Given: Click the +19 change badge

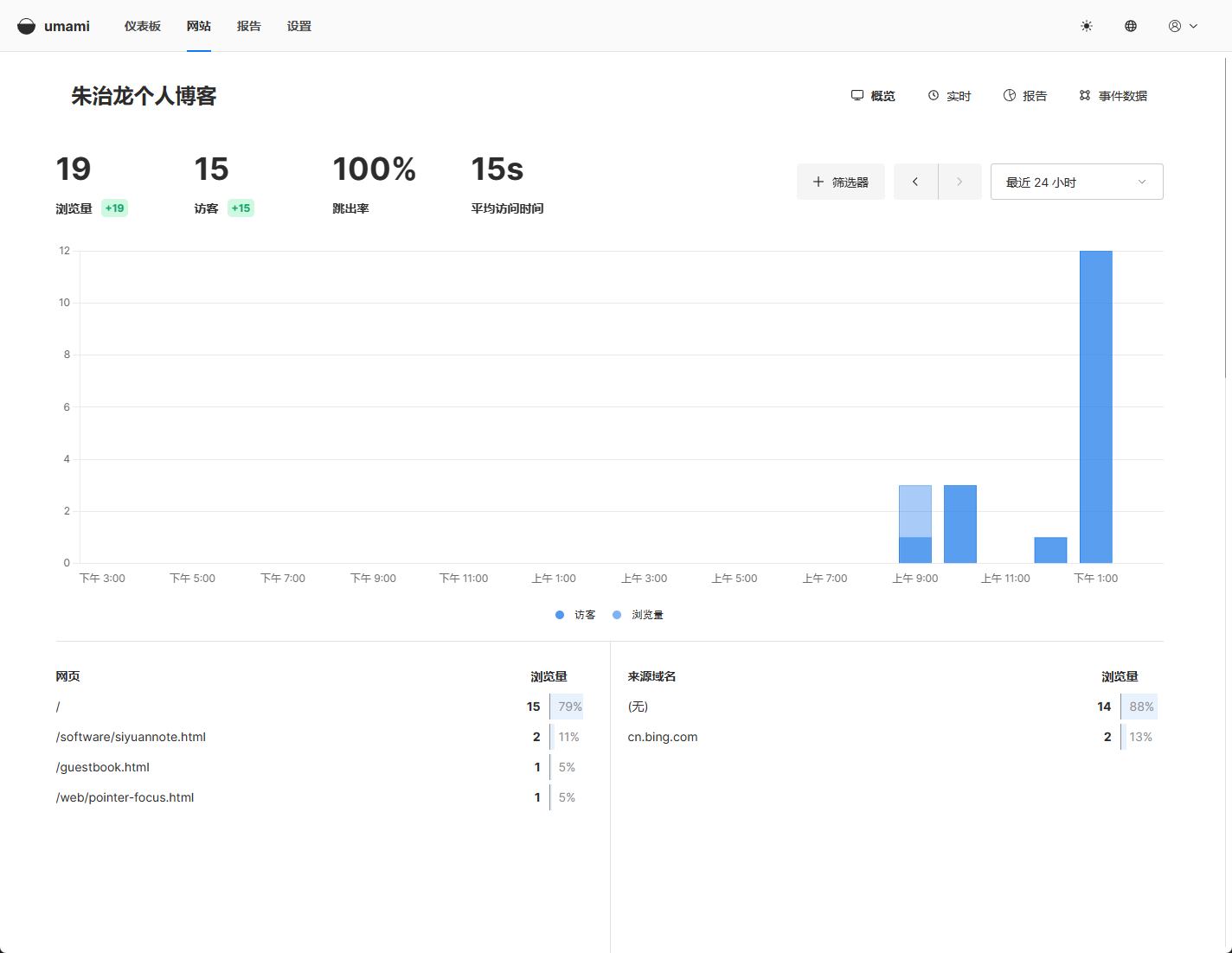Looking at the screenshot, I should [114, 208].
